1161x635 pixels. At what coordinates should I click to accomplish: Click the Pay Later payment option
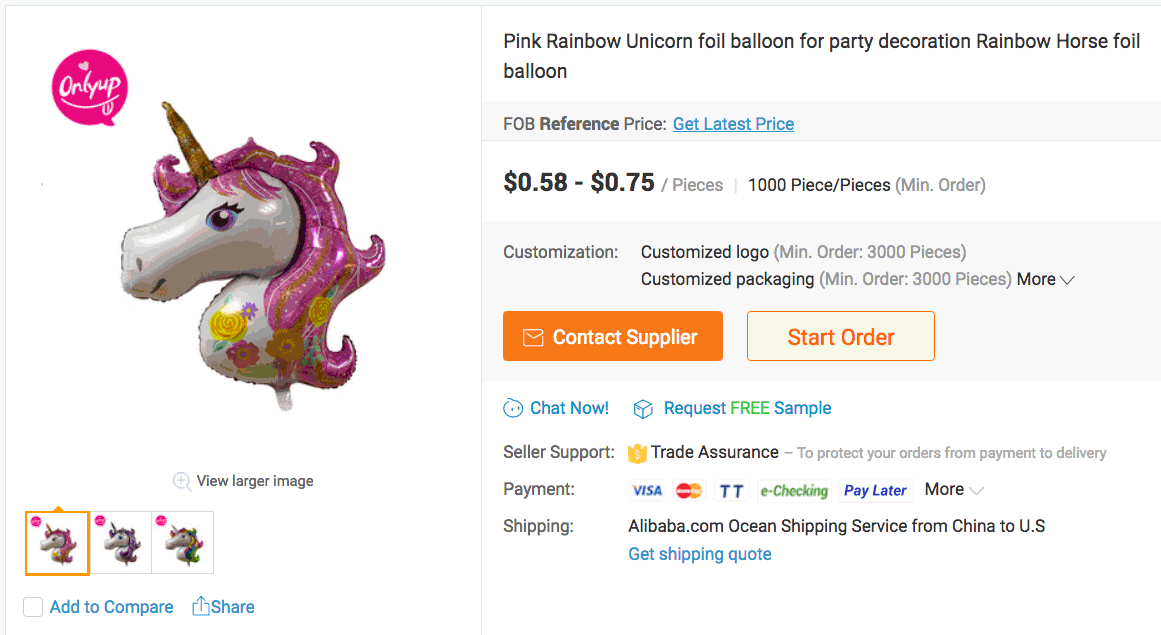click(x=875, y=490)
